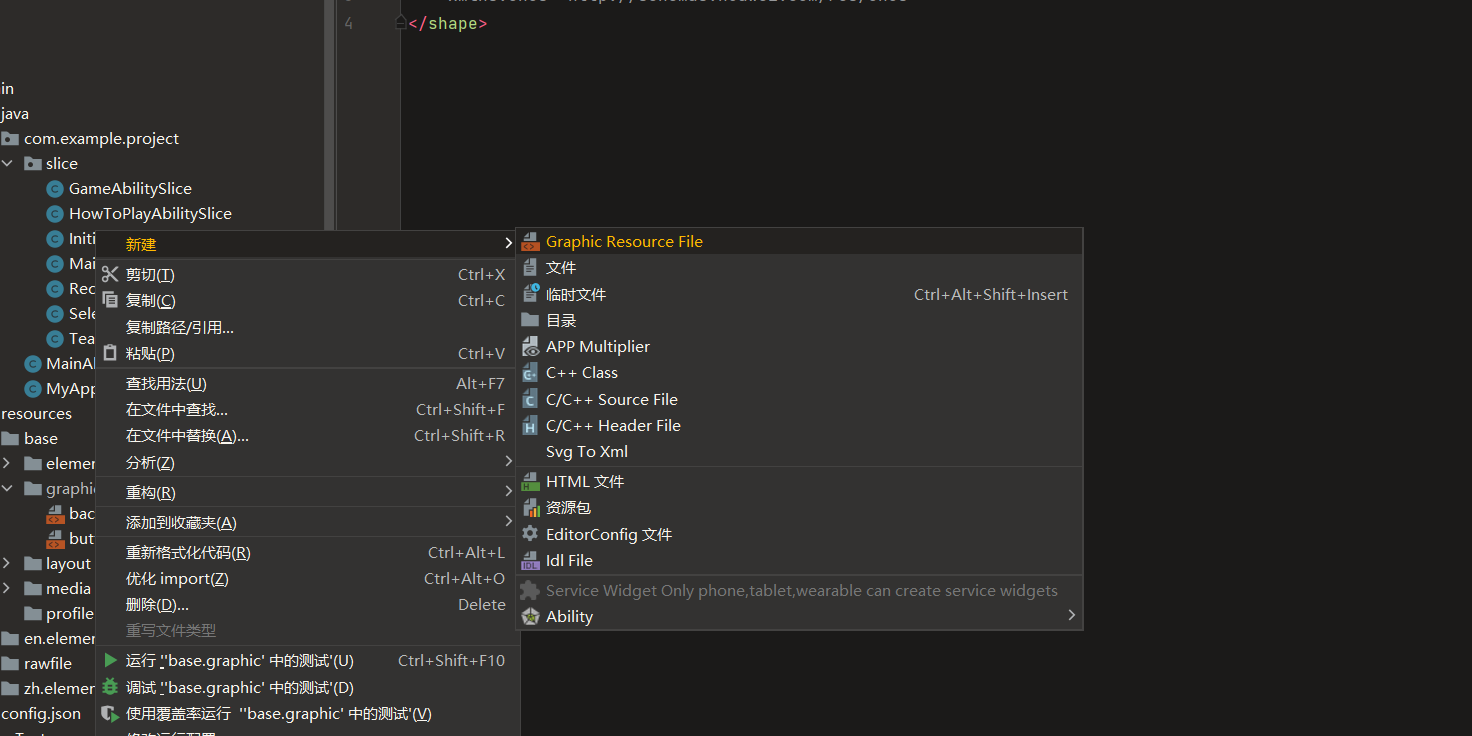
Task: Click the HTML 文件 icon
Action: click(x=530, y=482)
